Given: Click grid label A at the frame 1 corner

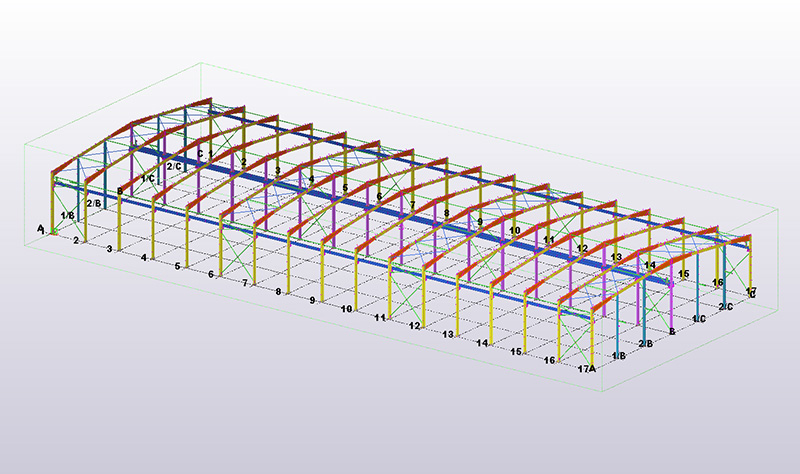Looking at the screenshot, I should pos(40,229).
